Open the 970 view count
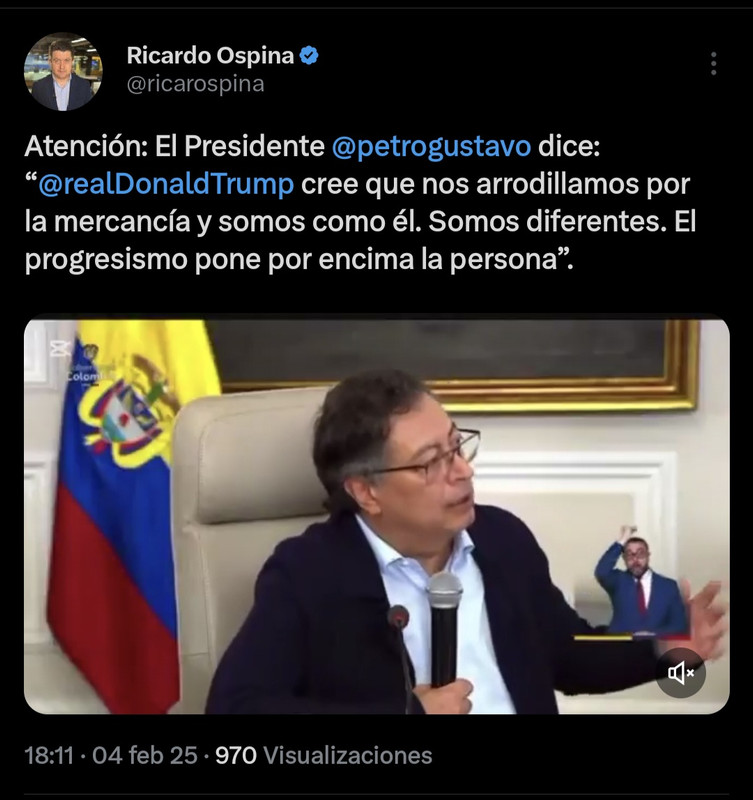 [x=236, y=755]
